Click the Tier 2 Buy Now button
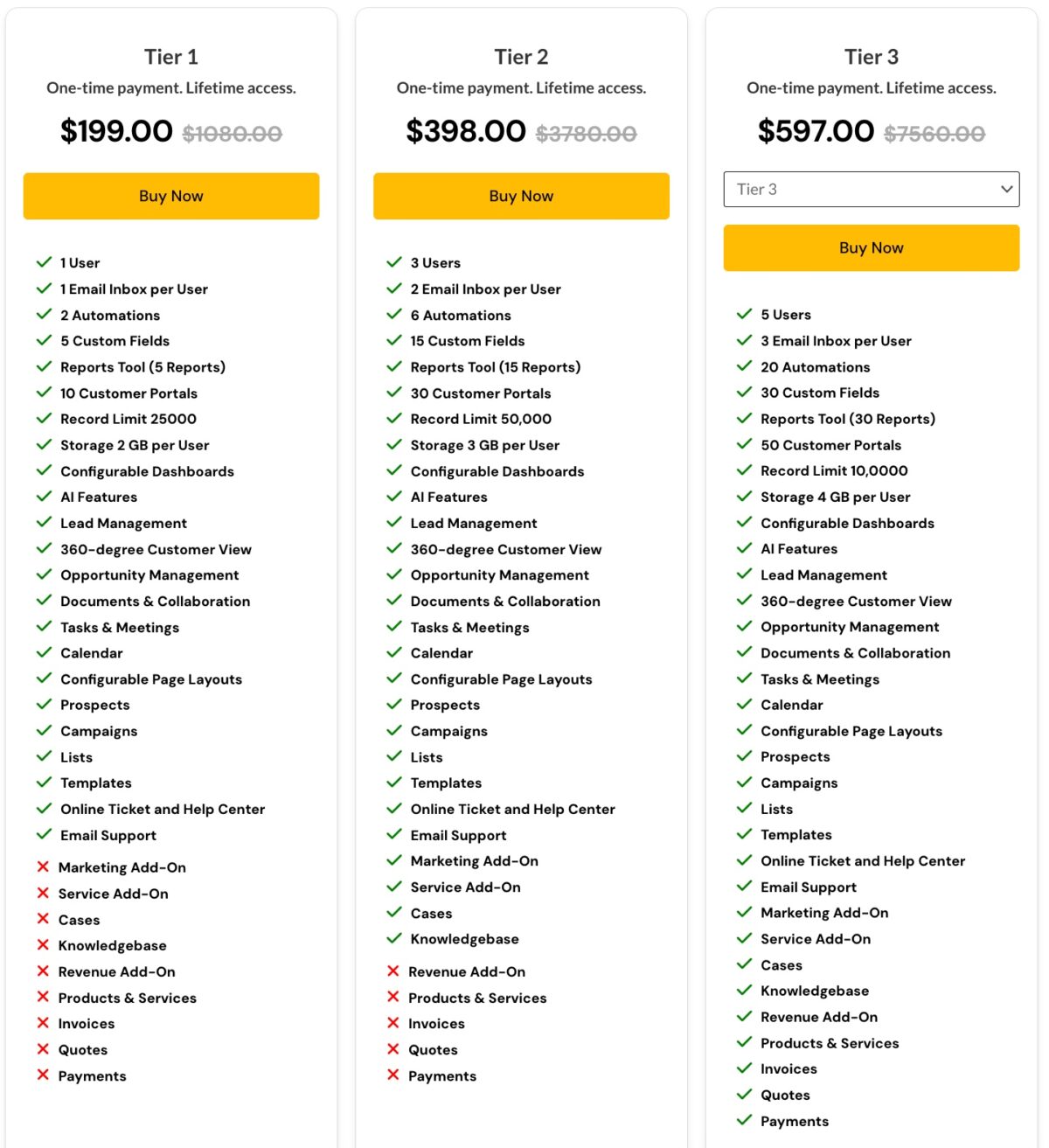This screenshot has height=1148, width=1049. coord(521,196)
